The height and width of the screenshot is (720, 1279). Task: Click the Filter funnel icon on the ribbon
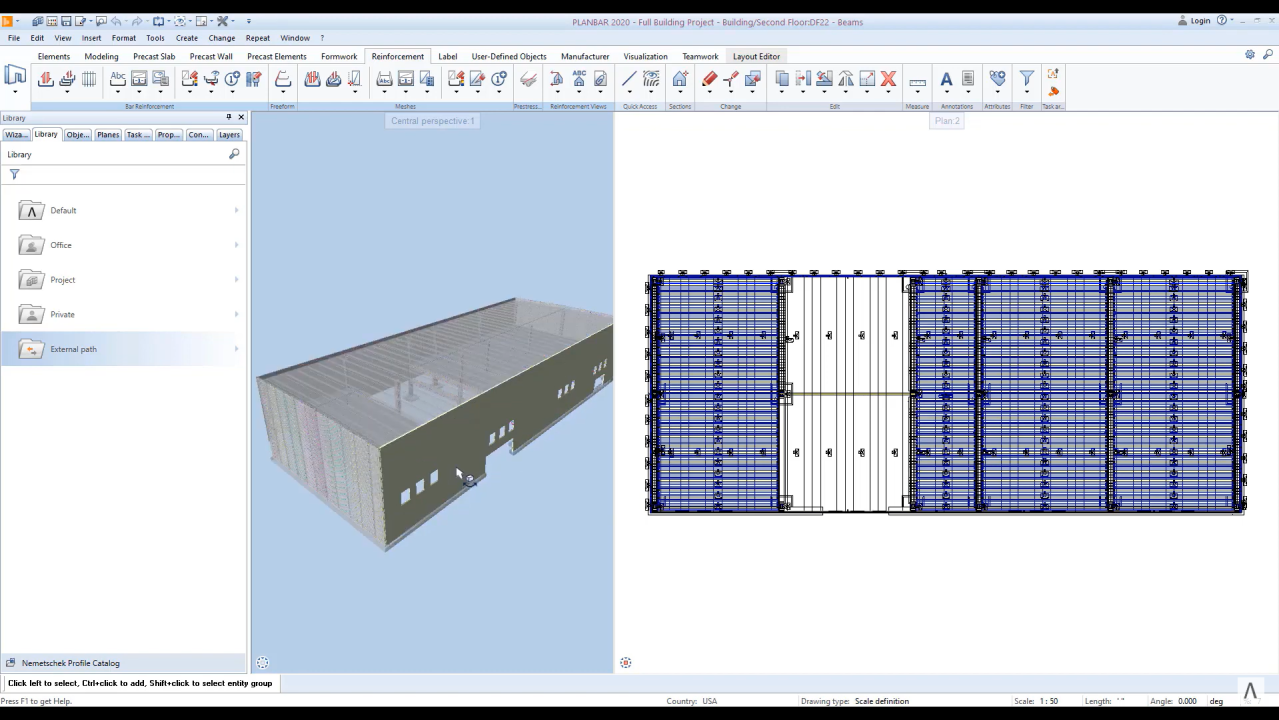(1026, 80)
